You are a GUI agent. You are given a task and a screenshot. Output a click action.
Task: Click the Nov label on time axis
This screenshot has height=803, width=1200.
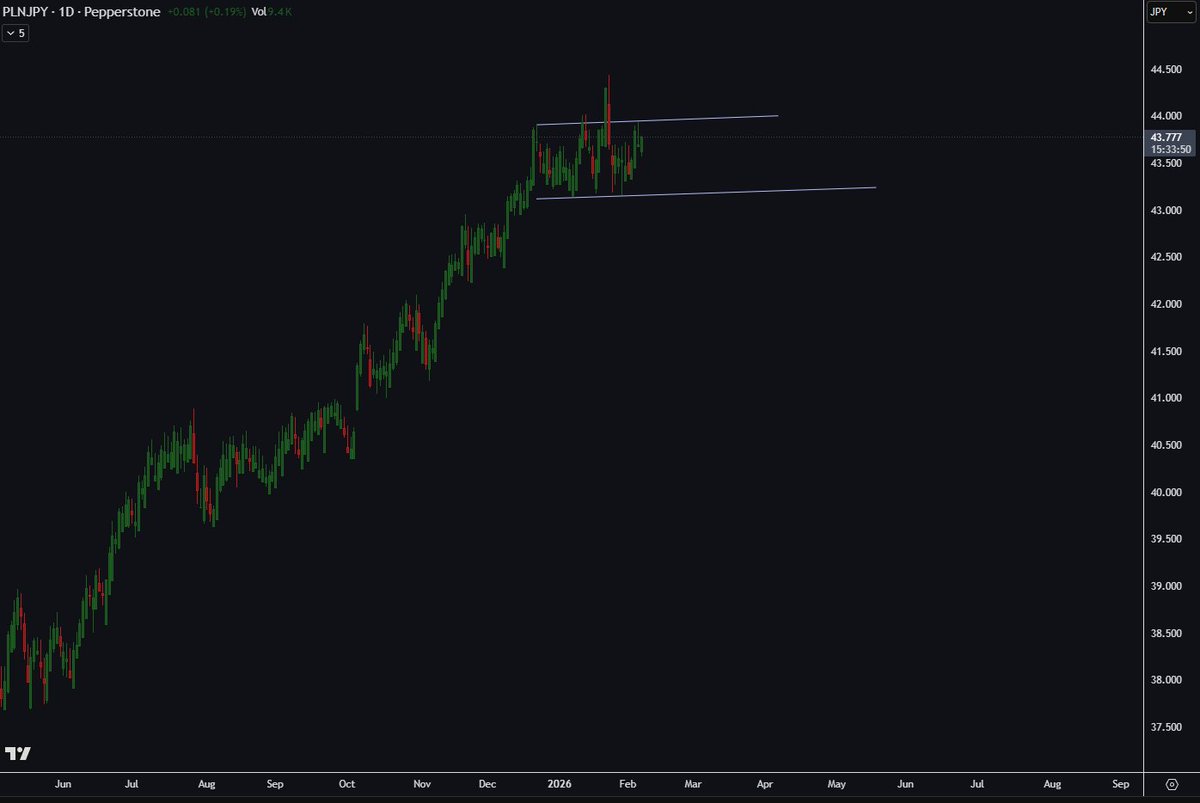coord(421,785)
